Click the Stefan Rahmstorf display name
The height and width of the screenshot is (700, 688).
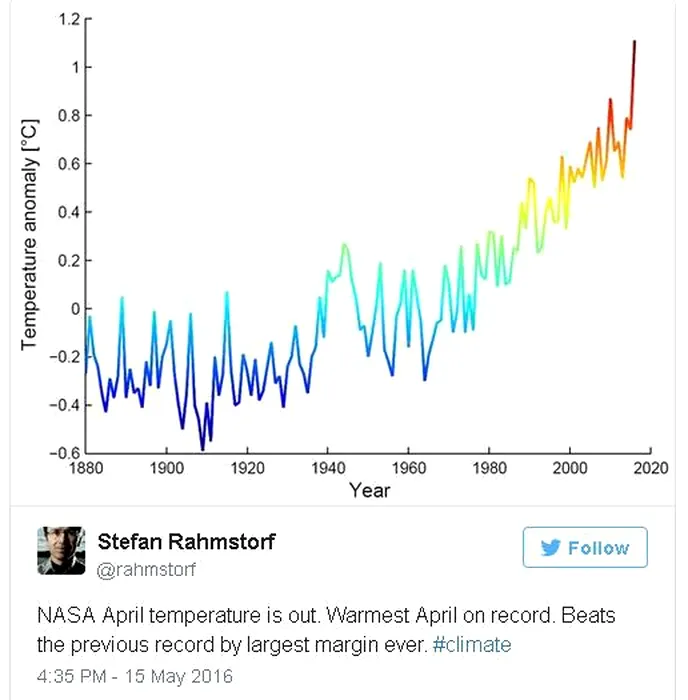(186, 542)
